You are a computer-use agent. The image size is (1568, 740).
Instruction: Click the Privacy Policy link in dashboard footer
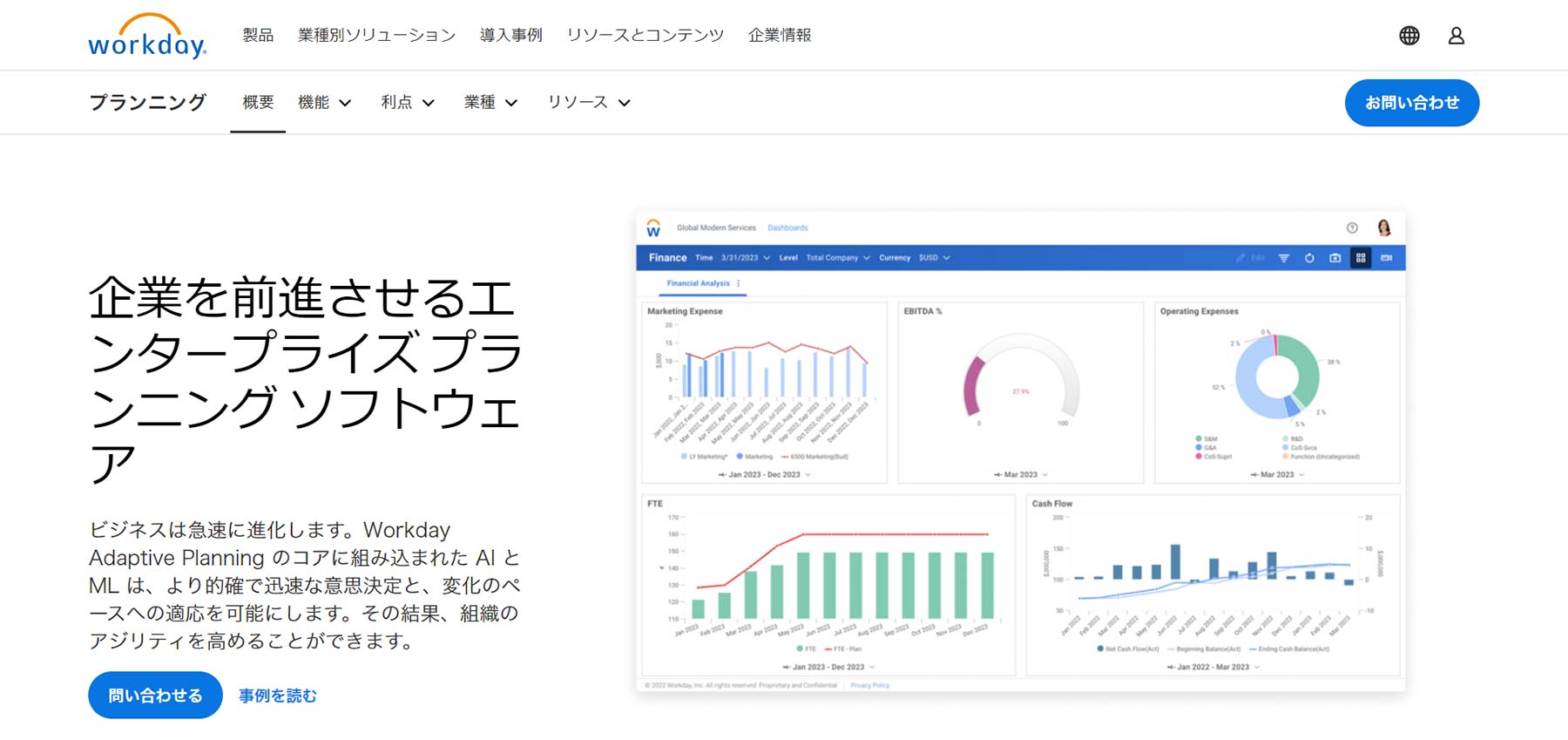coord(870,686)
